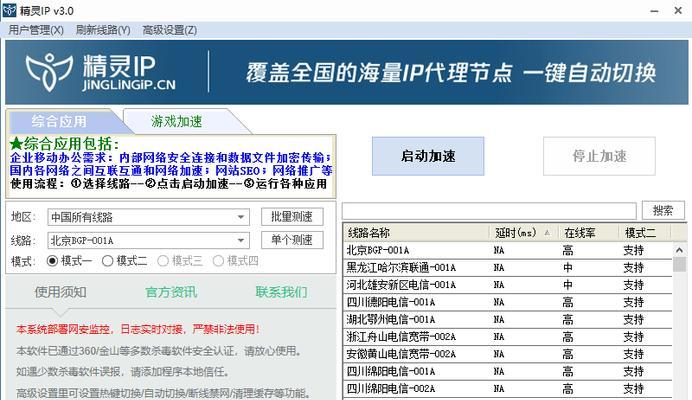Click the 停止加速 button

(599, 156)
